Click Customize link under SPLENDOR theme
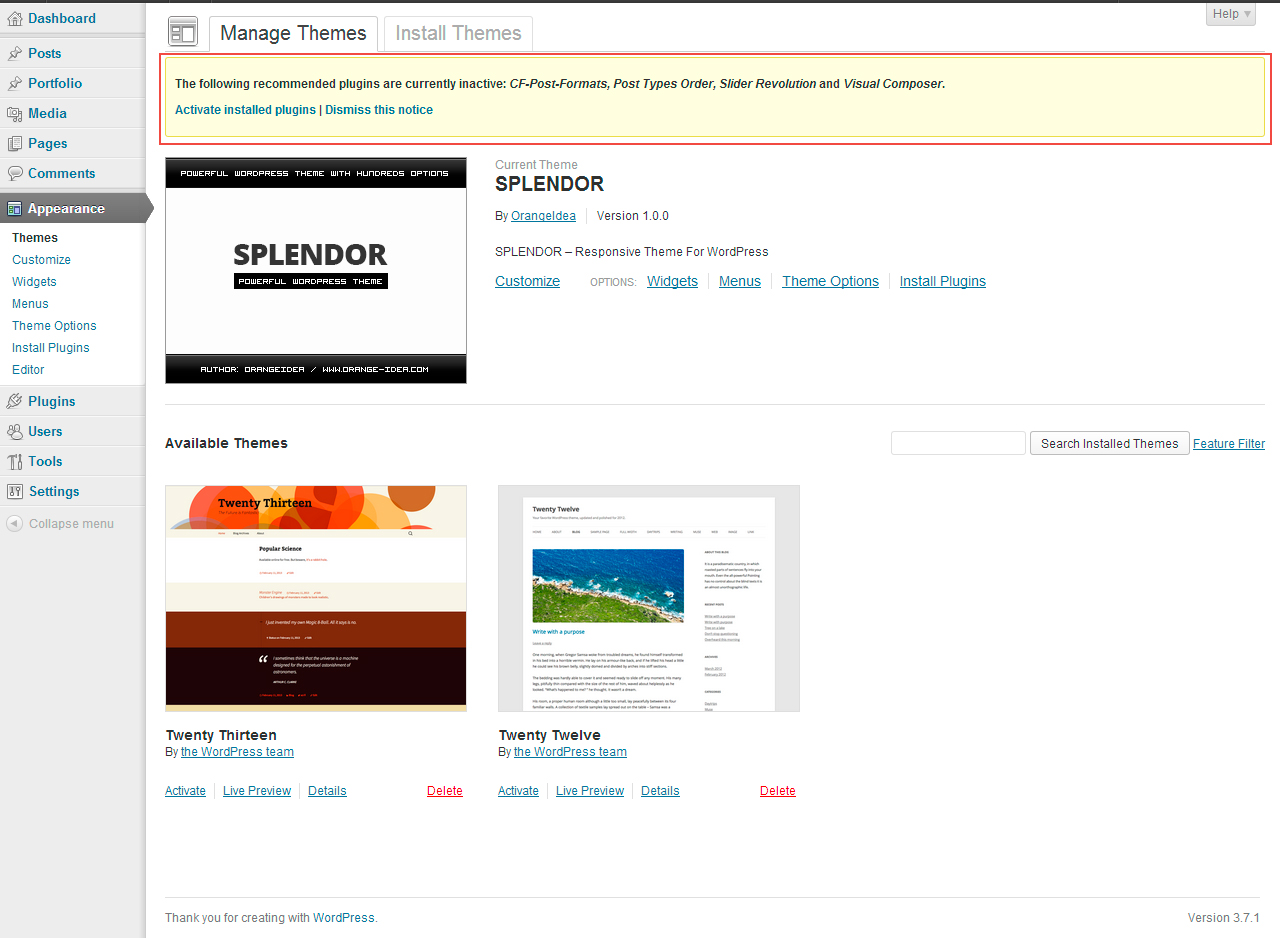The width and height of the screenshot is (1280, 938). 527,281
